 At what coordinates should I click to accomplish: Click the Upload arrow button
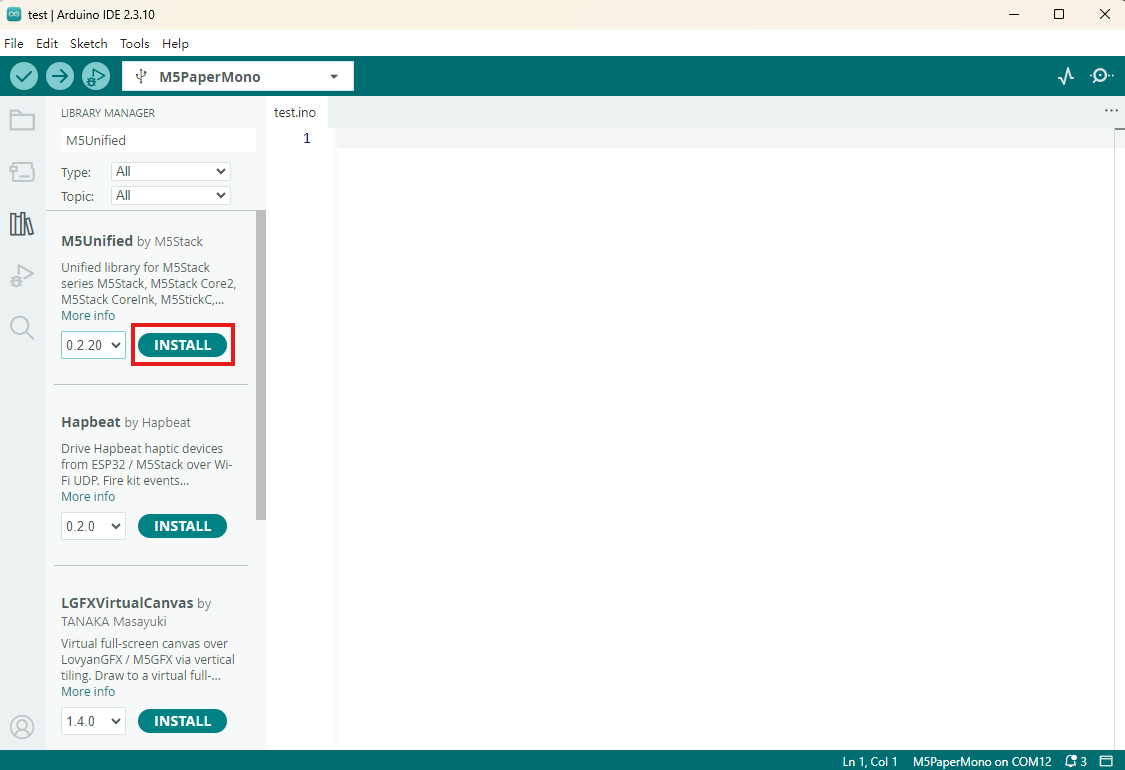point(60,76)
